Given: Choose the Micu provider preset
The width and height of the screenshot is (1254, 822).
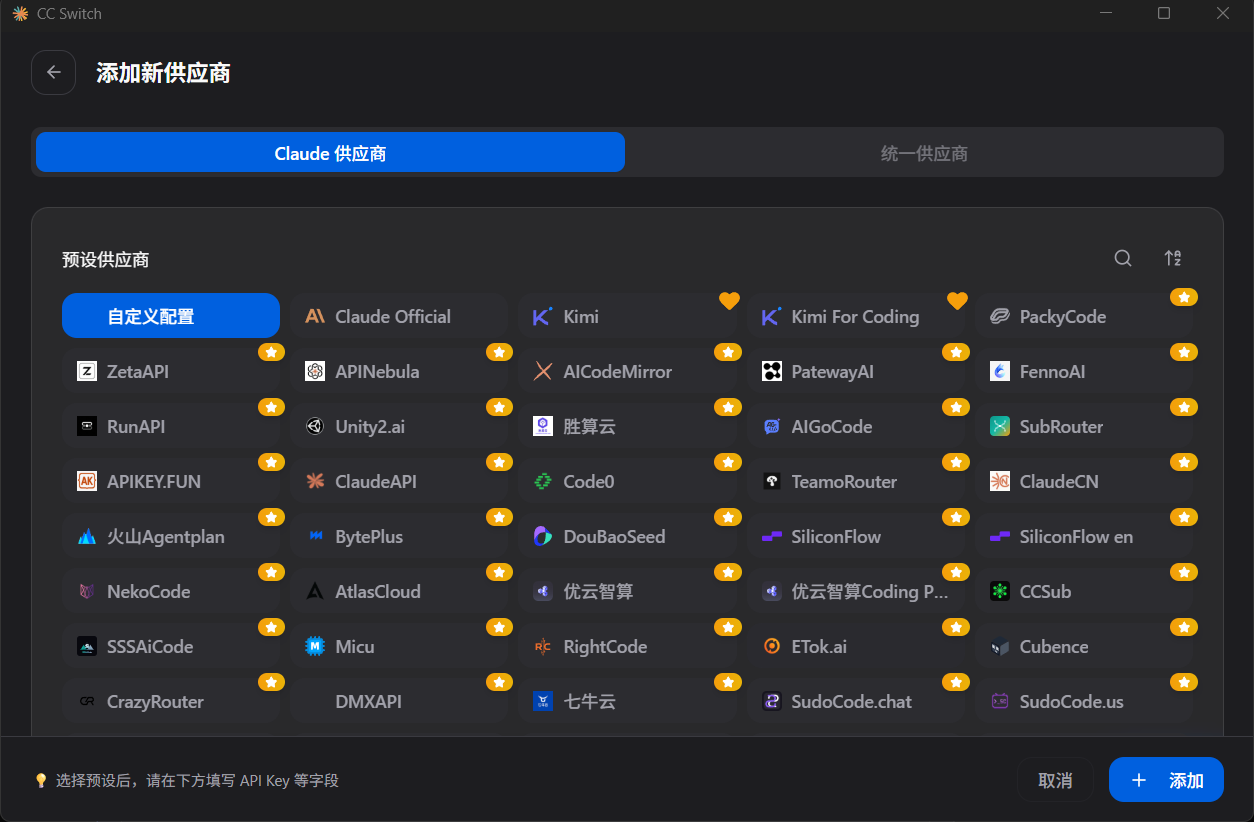Looking at the screenshot, I should [x=399, y=646].
